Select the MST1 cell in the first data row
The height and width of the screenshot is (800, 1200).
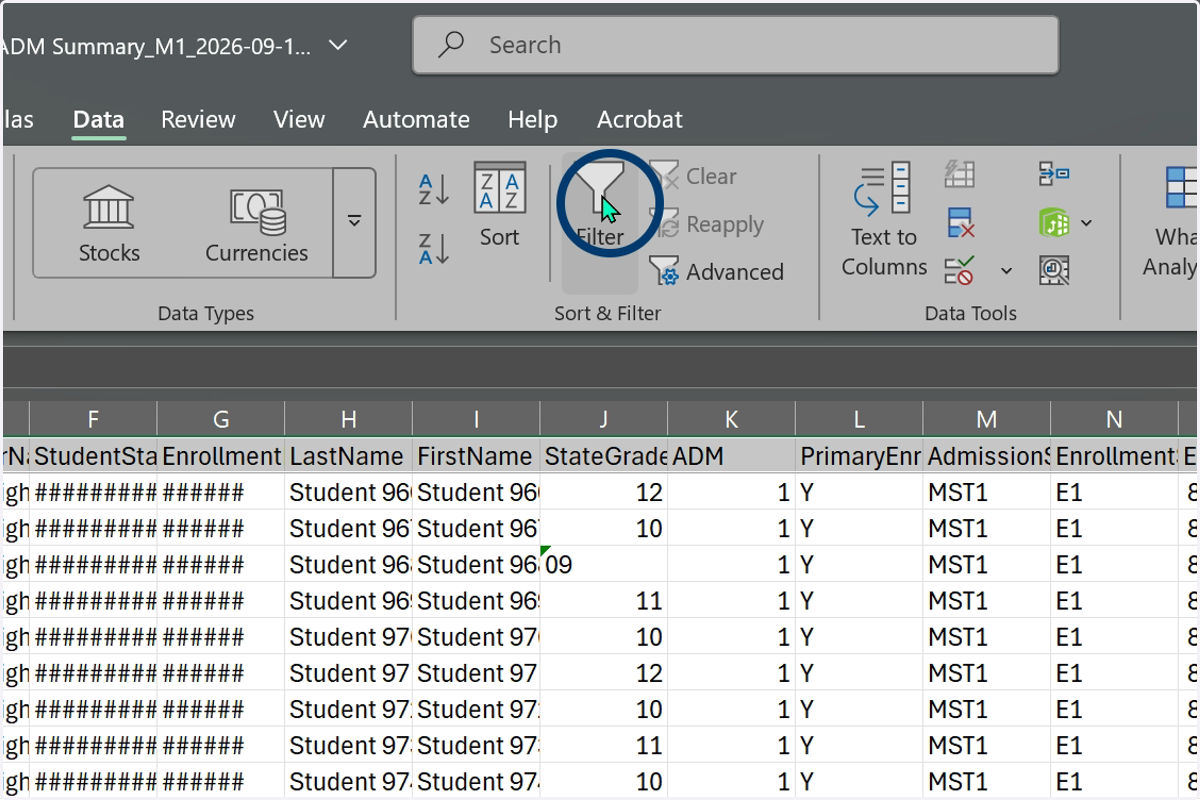987,493
